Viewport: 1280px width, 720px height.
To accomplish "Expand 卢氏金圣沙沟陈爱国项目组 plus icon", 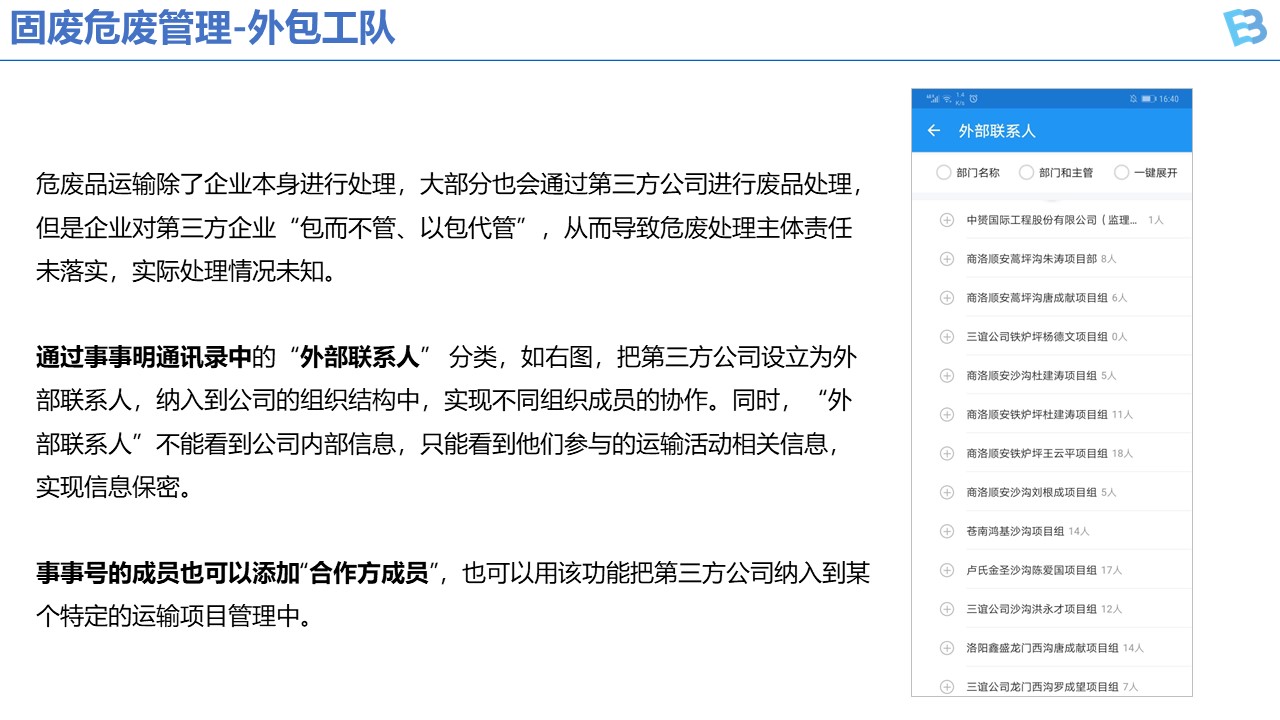I will [x=947, y=570].
